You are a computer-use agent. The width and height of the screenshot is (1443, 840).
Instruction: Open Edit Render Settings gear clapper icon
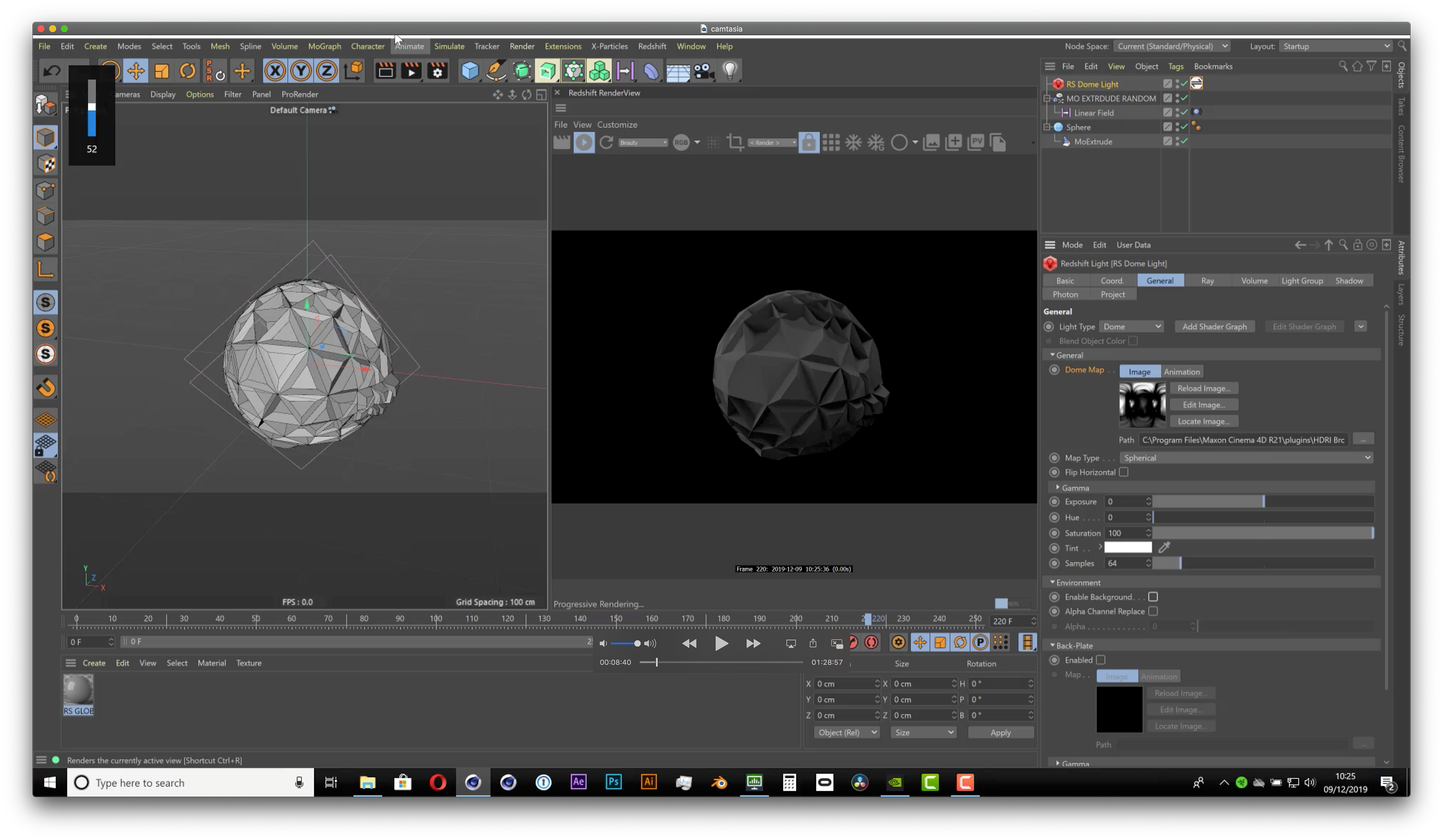click(x=437, y=71)
